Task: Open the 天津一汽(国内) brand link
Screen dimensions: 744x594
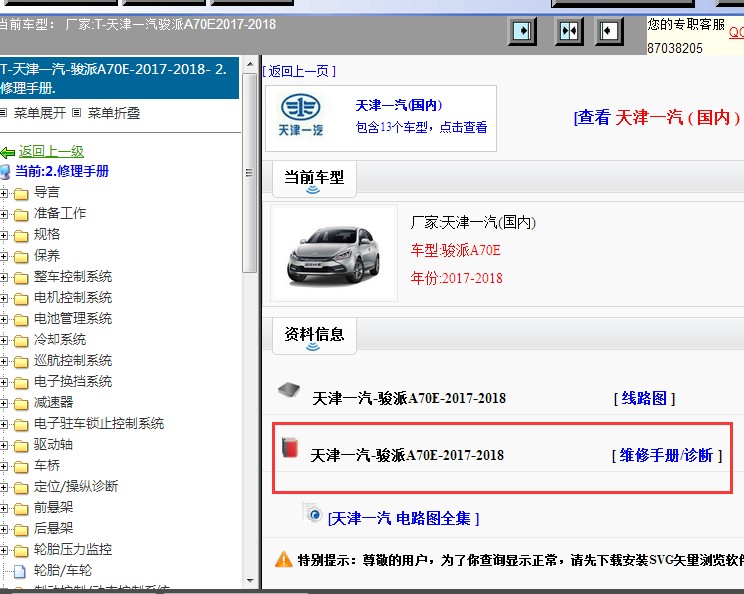Action: [x=399, y=105]
